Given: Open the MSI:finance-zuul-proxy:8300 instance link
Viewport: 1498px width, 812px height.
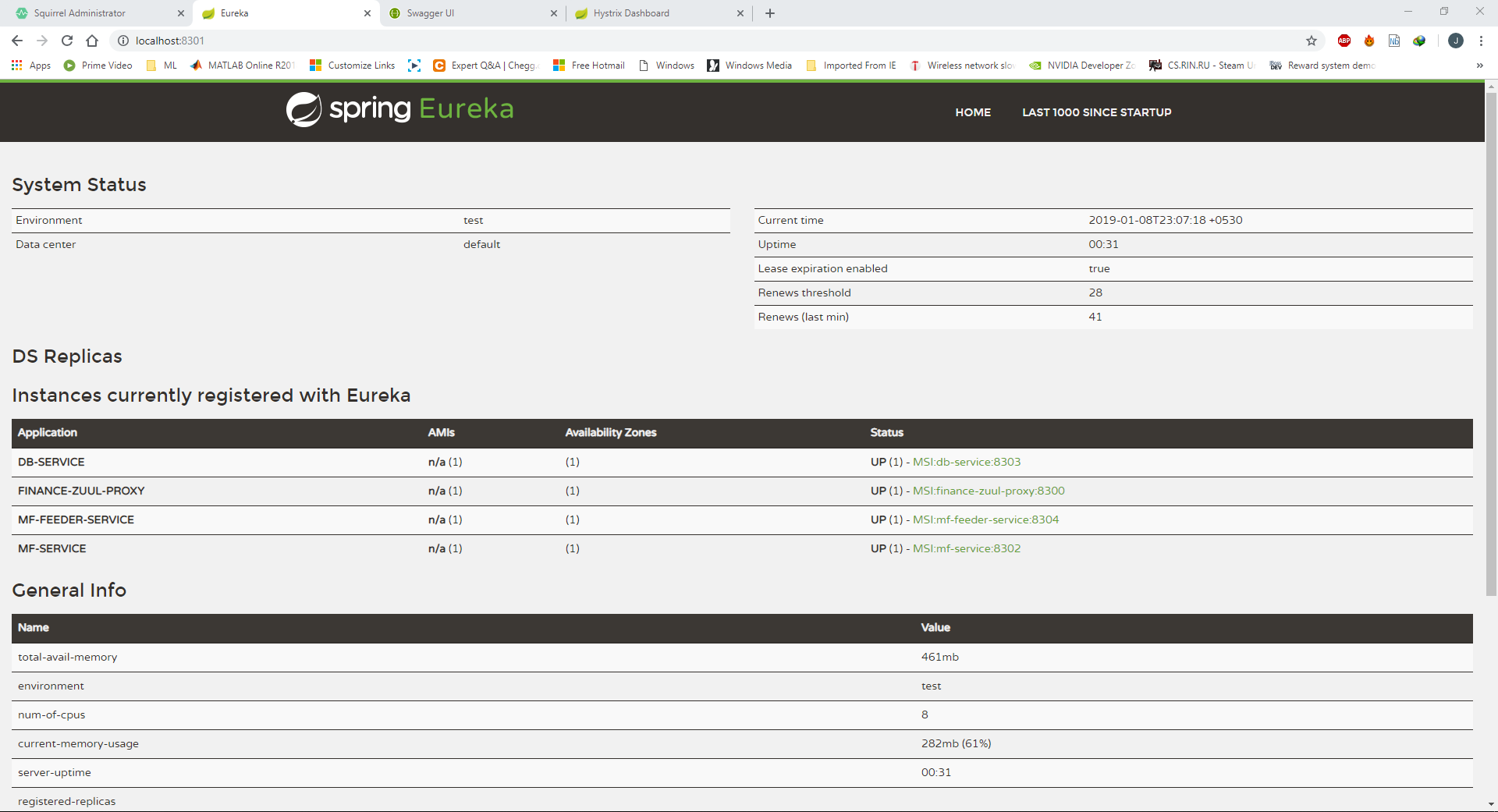Looking at the screenshot, I should [x=989, y=491].
